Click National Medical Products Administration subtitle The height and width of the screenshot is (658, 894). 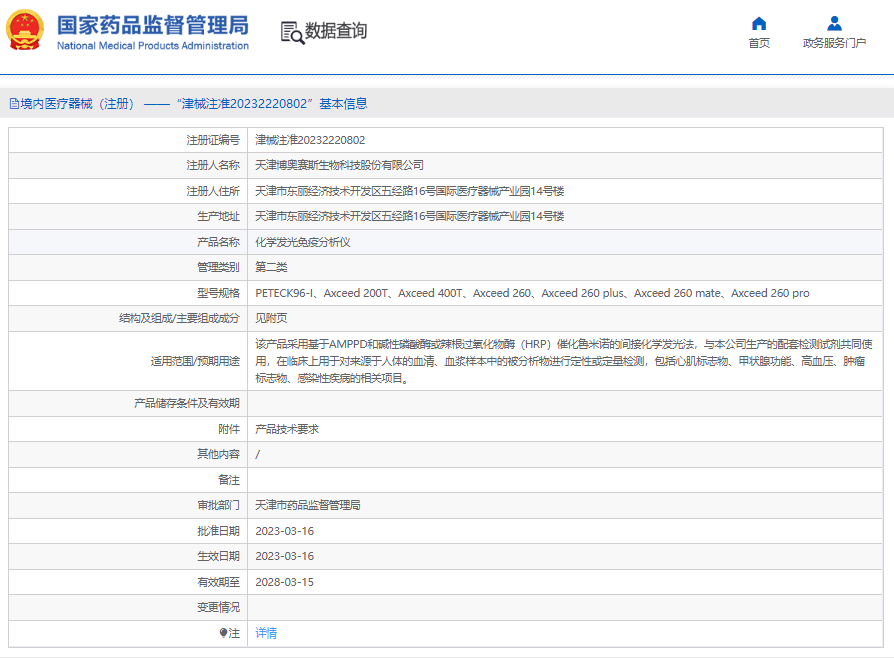click(153, 46)
